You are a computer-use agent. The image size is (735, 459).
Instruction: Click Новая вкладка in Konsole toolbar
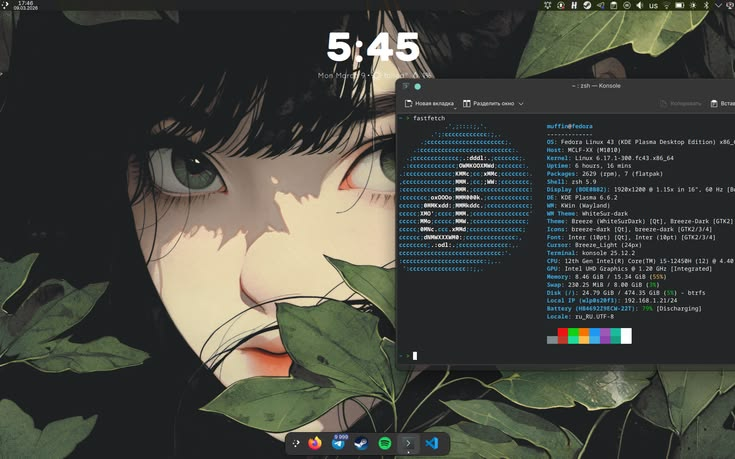coord(429,104)
